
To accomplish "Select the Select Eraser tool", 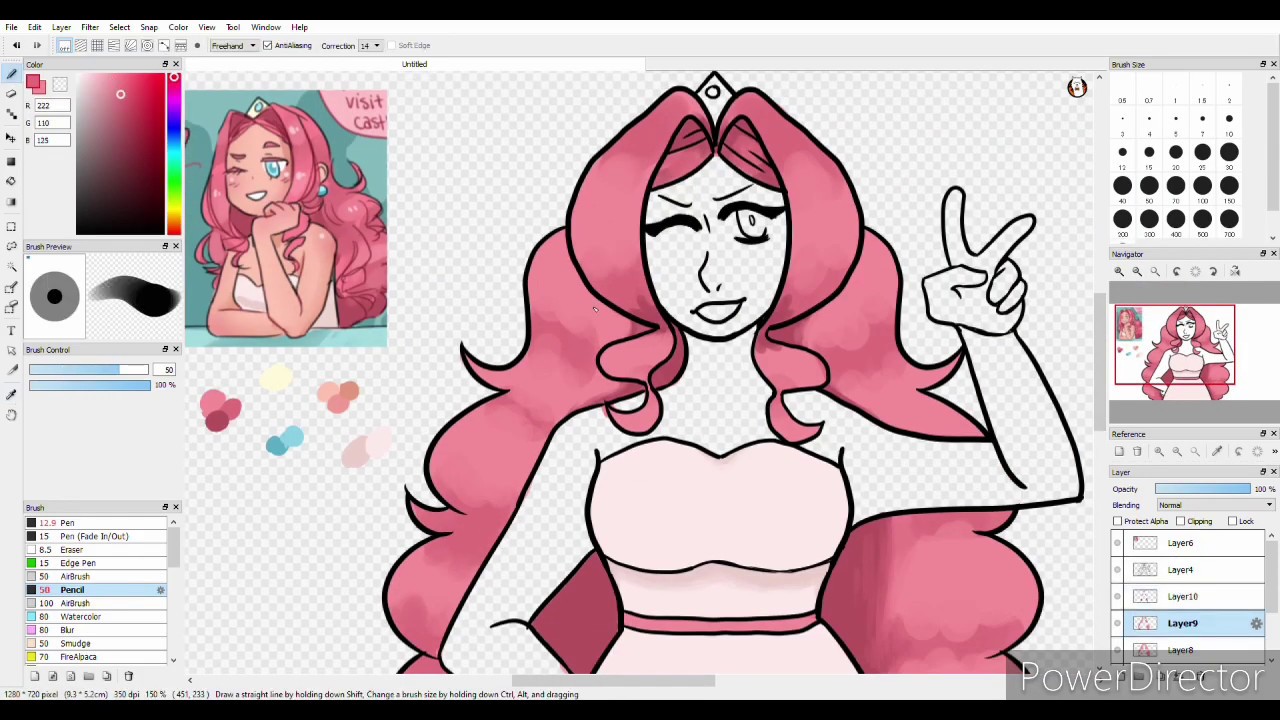I will pos(11,308).
